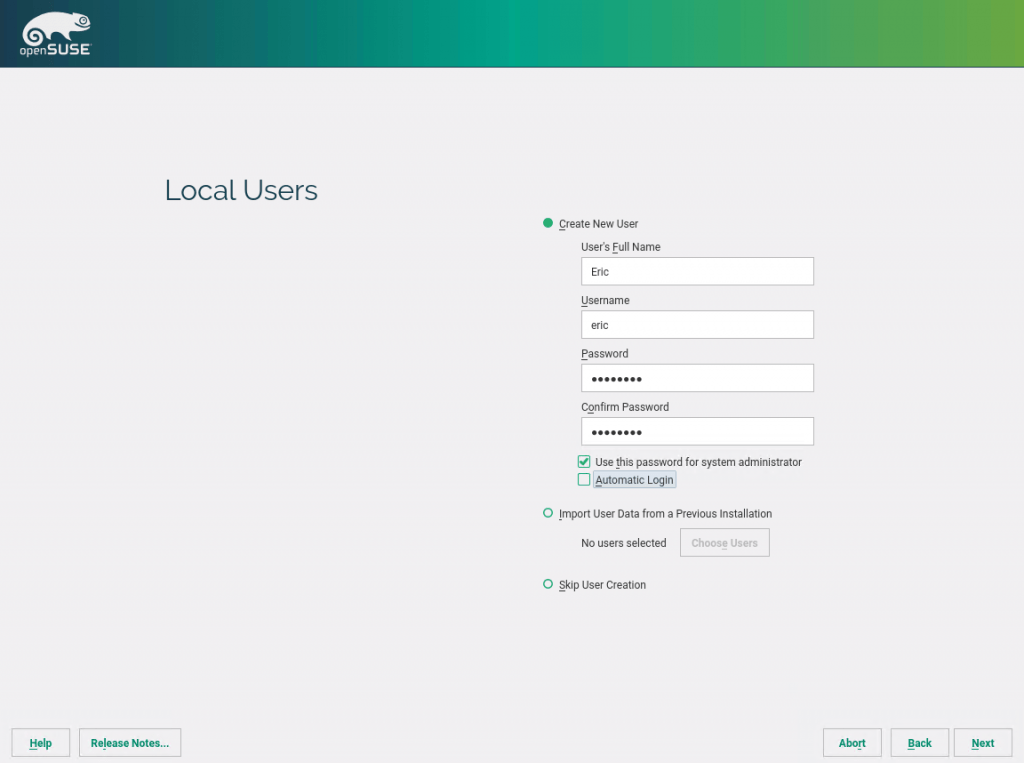The height and width of the screenshot is (763, 1024).
Task: Go Back to the previous step
Action: click(x=919, y=742)
